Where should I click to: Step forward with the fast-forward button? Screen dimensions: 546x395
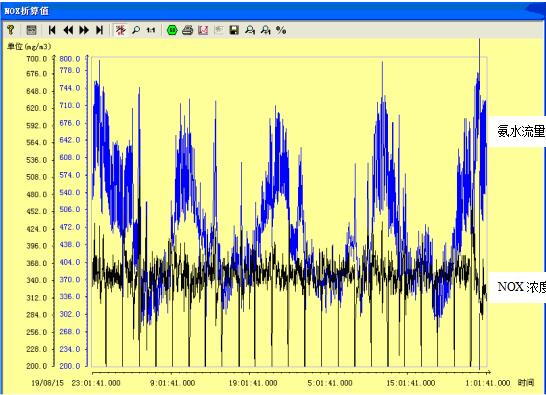point(84,30)
